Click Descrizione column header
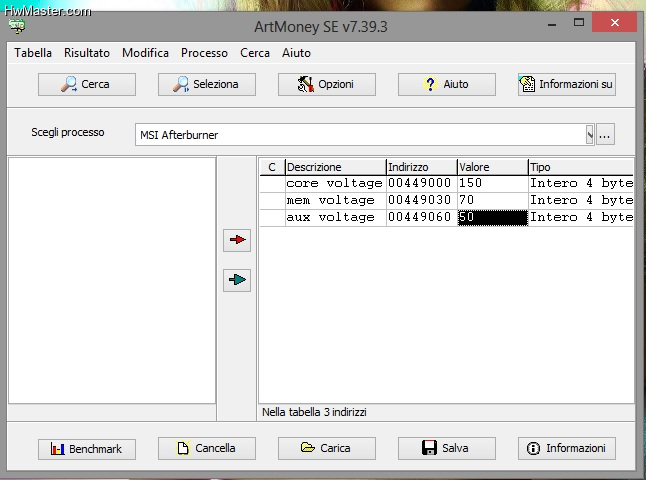Viewport: 646px width, 480px height. tap(335, 167)
